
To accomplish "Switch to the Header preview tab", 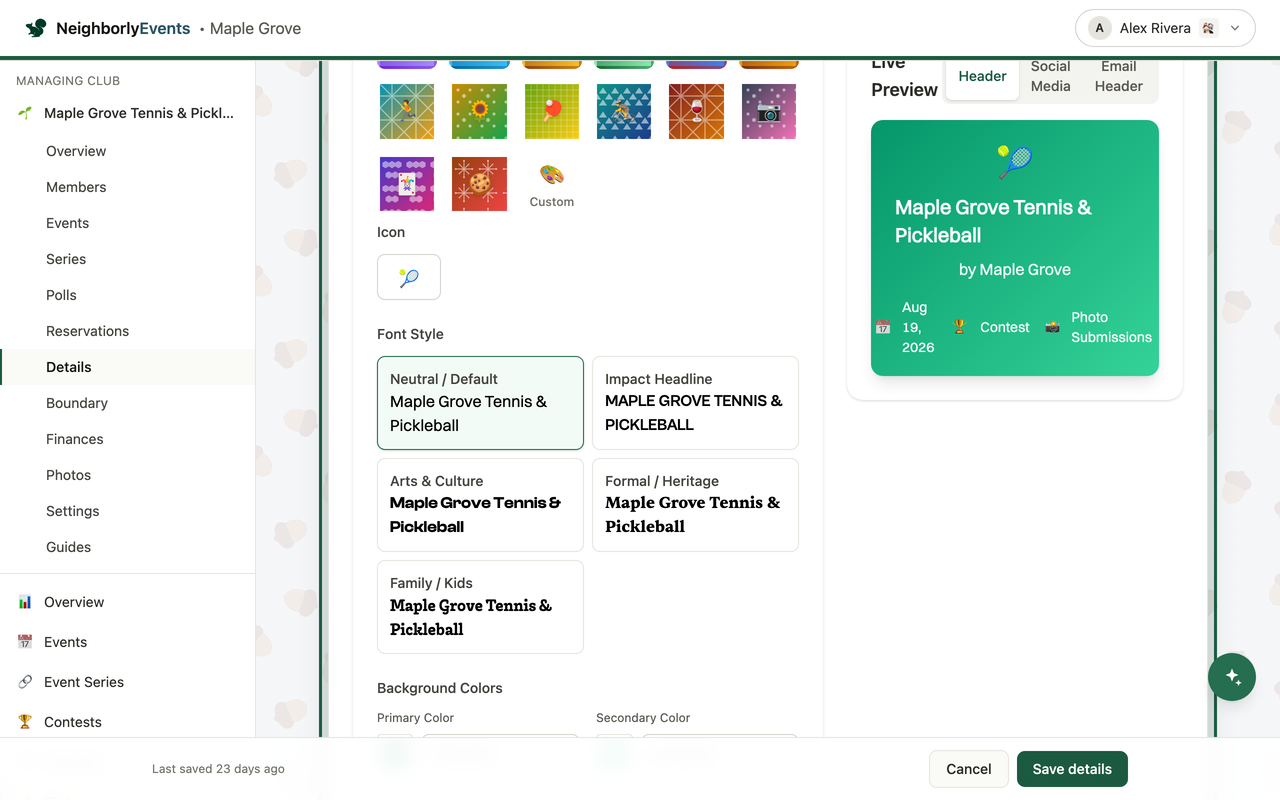I will (982, 76).
